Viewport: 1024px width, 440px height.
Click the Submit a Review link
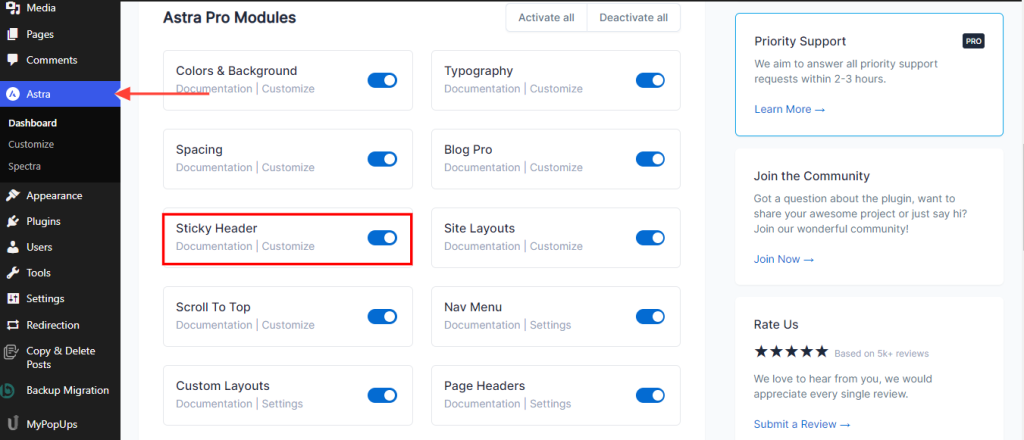(802, 424)
